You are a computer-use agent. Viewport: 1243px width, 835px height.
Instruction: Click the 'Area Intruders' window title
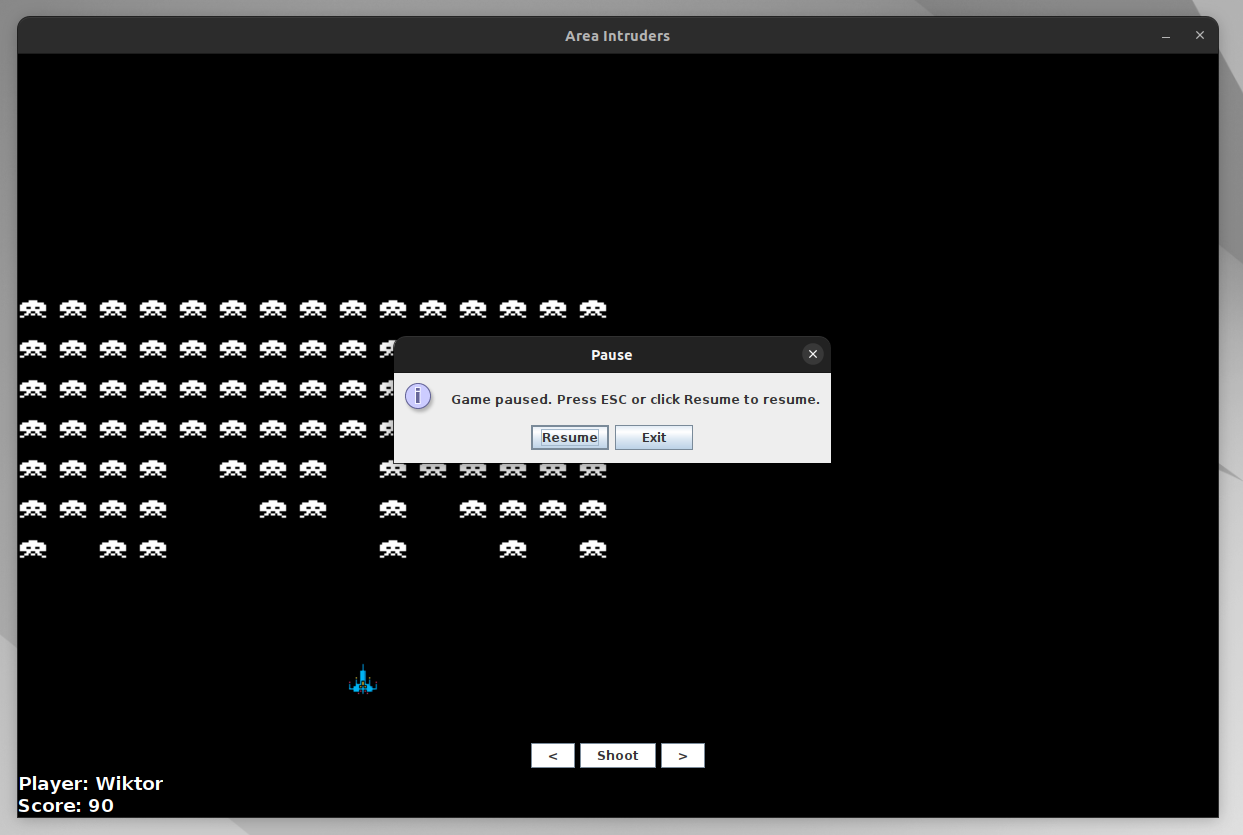tap(617, 36)
